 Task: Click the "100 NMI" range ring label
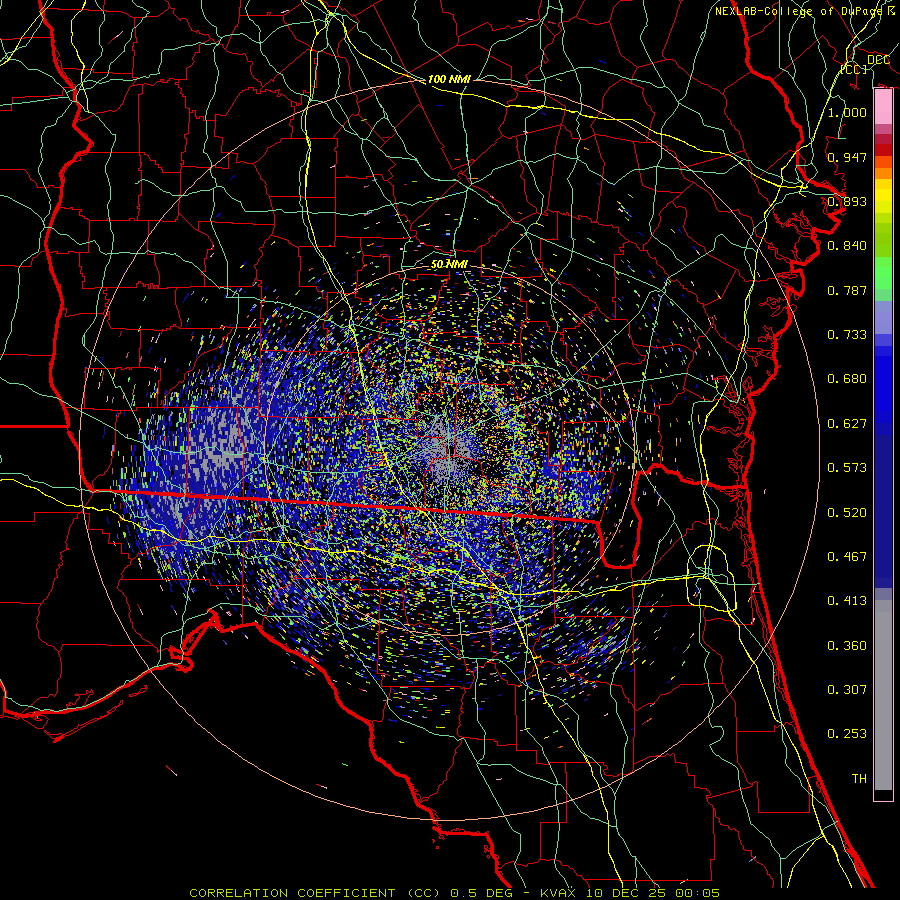coord(449,79)
